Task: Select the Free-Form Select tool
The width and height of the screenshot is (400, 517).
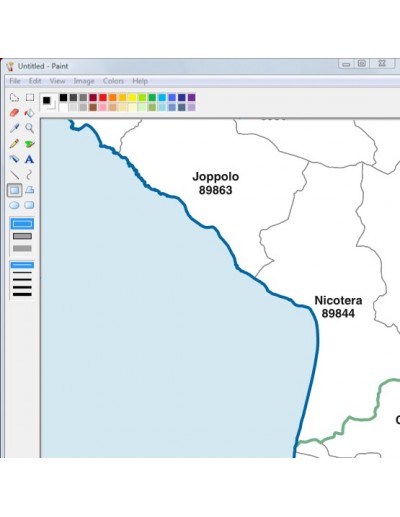Action: click(x=14, y=97)
